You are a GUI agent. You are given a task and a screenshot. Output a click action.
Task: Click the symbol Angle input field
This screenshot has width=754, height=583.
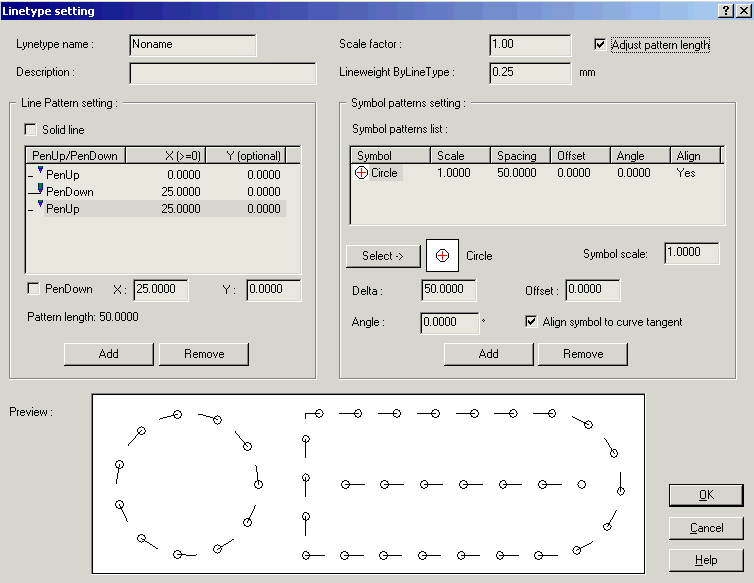pyautogui.click(x=450, y=323)
